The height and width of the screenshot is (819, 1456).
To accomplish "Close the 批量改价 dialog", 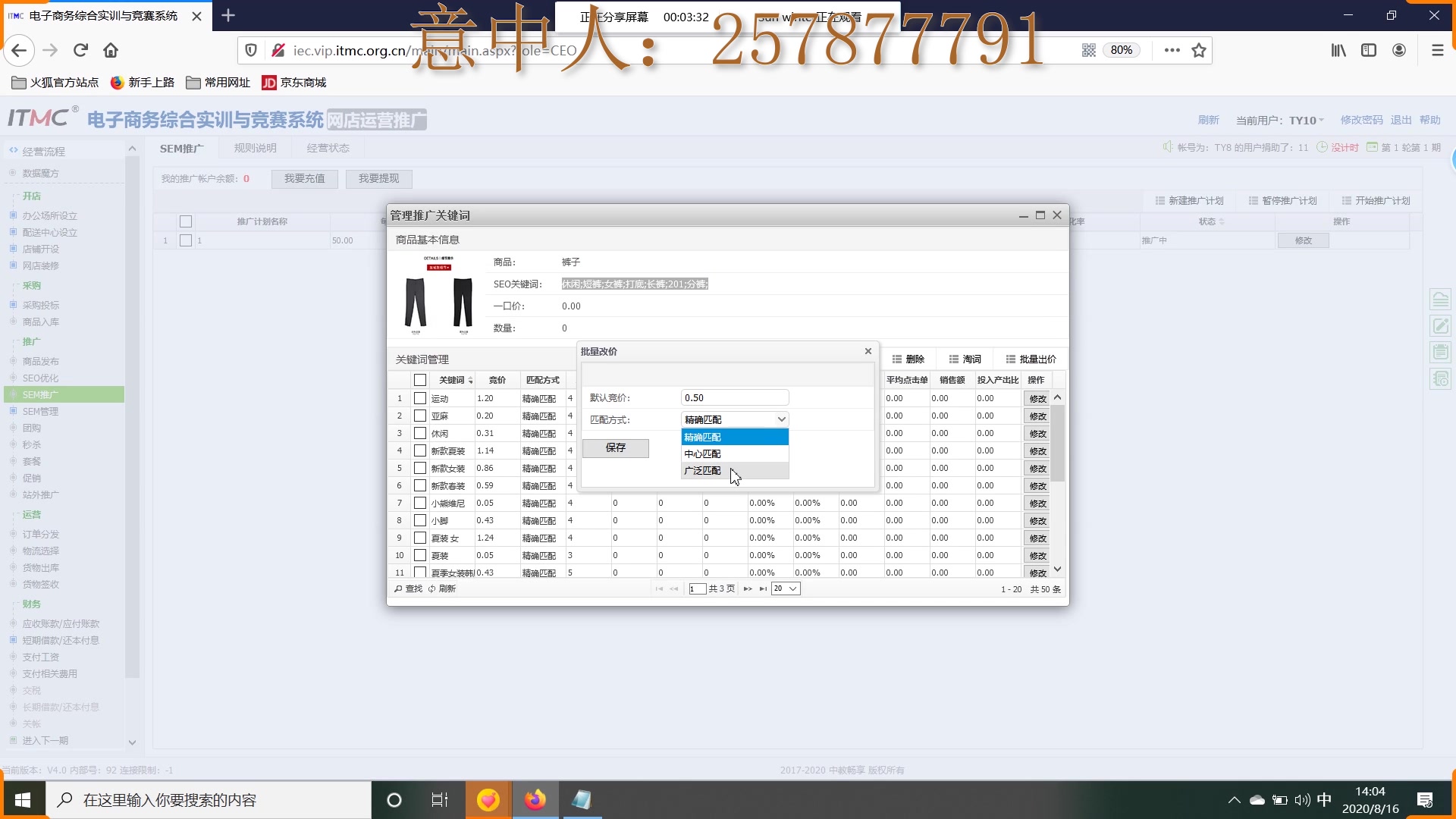I will click(868, 351).
